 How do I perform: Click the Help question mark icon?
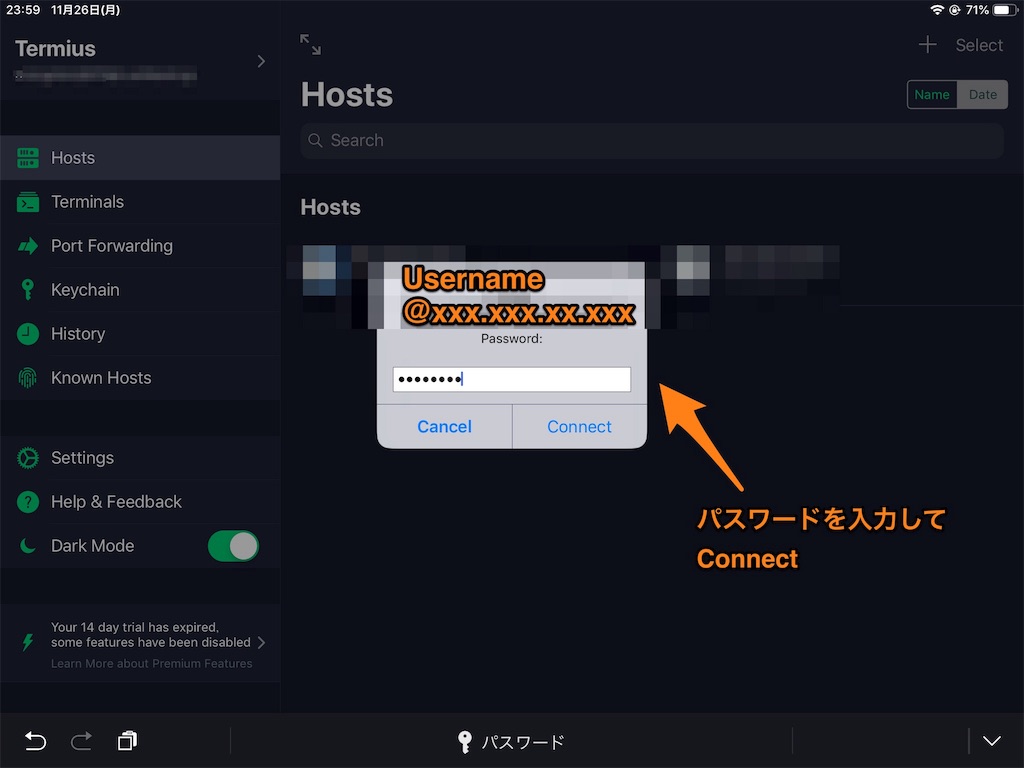click(x=27, y=502)
